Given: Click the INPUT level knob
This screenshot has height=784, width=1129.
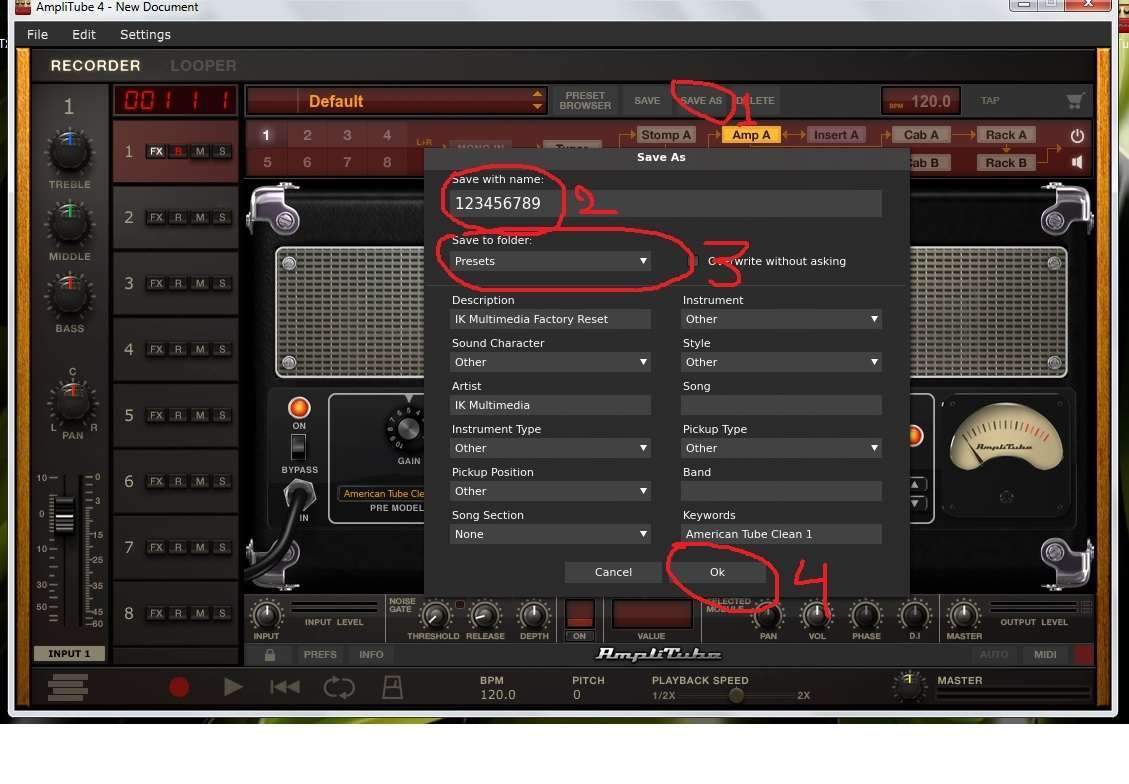Looking at the screenshot, I should (x=266, y=615).
